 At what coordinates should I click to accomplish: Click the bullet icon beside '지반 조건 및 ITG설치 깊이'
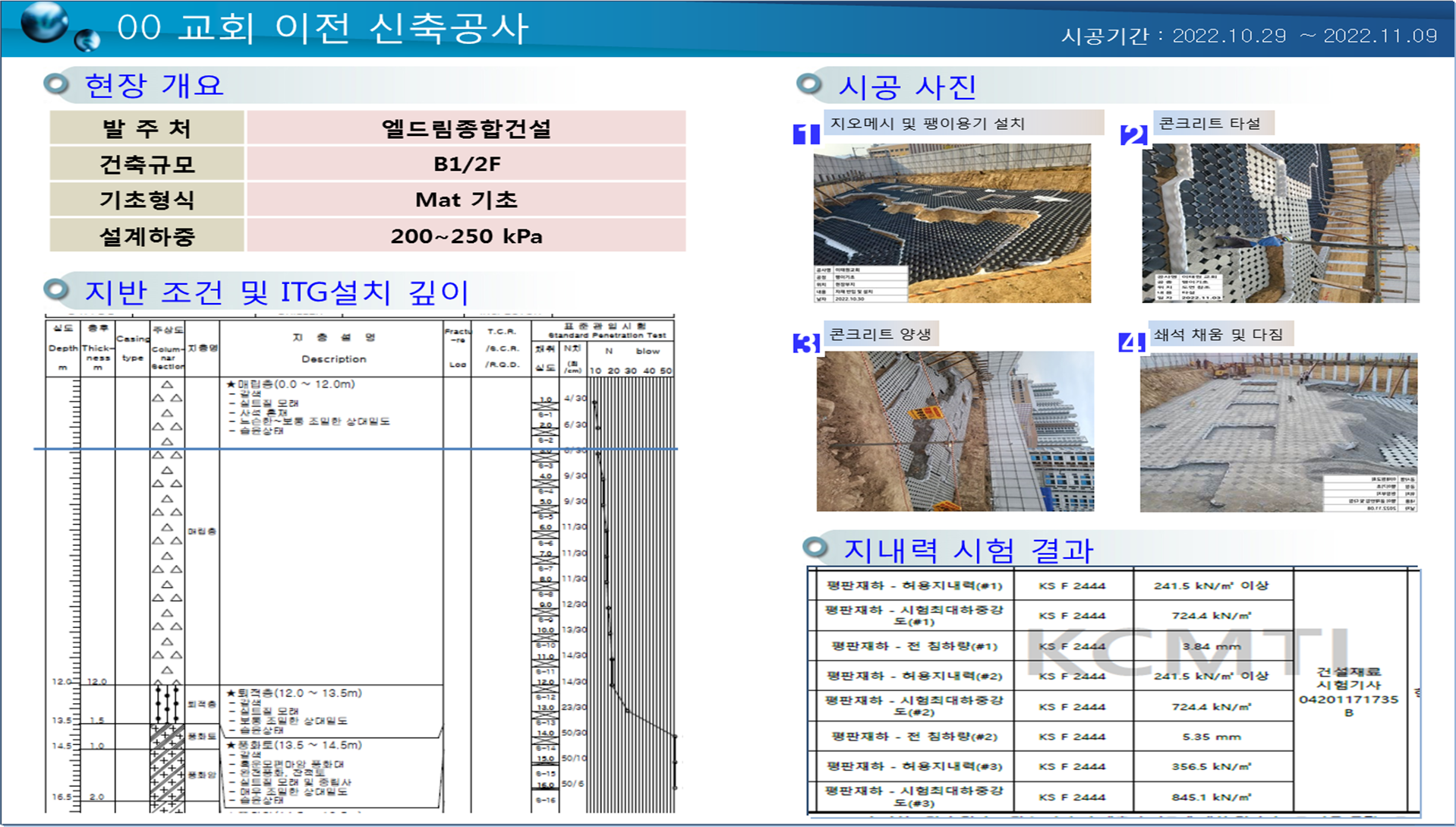coord(56,289)
